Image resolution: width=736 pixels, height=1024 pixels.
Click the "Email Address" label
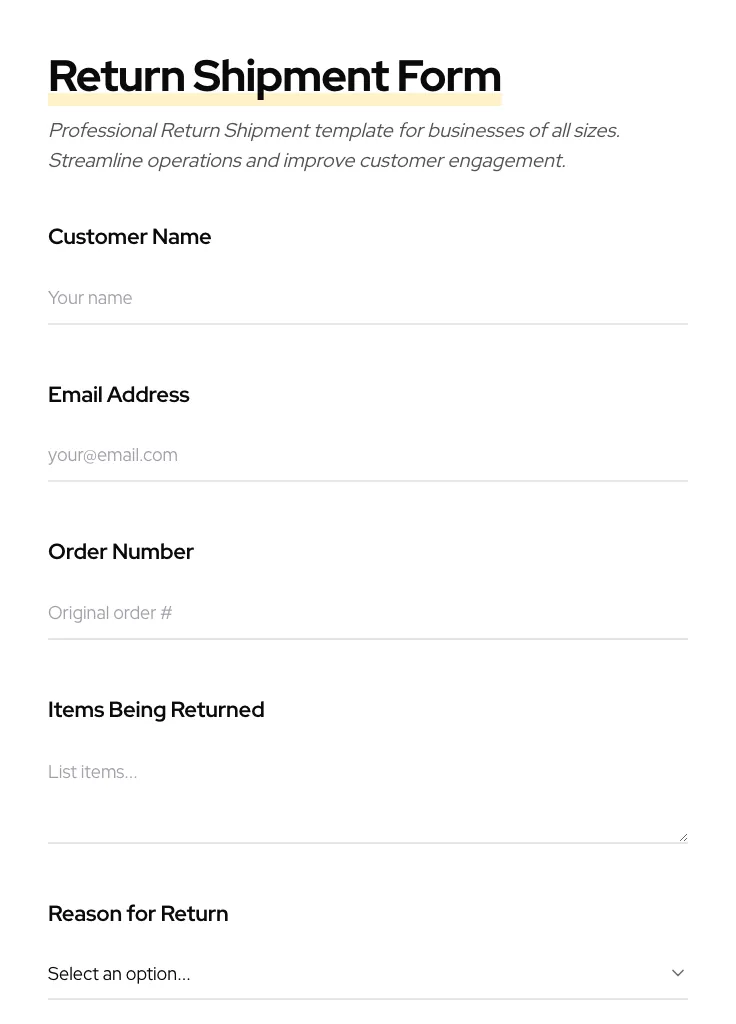tap(118, 395)
